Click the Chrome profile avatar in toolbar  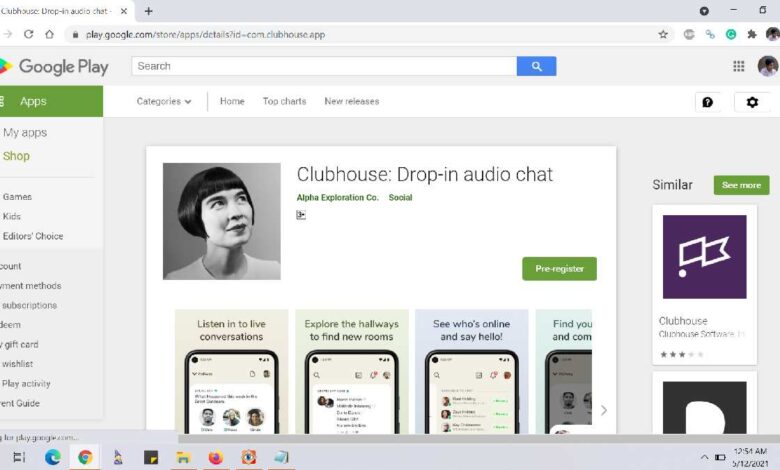[773, 34]
